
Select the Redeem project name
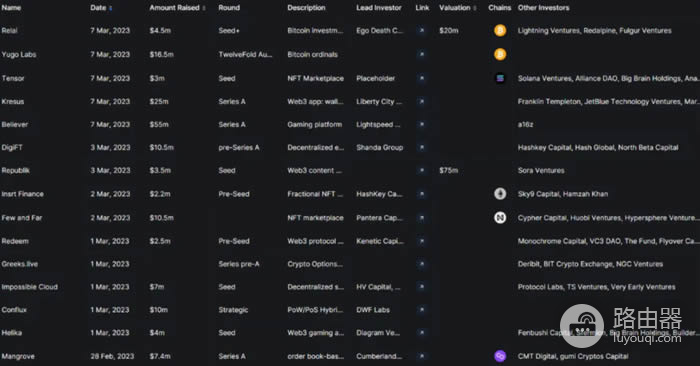(15, 241)
